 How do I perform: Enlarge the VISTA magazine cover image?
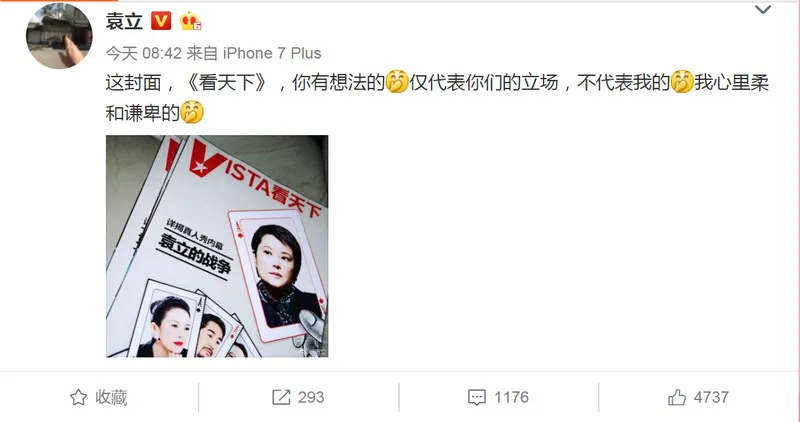[x=217, y=246]
